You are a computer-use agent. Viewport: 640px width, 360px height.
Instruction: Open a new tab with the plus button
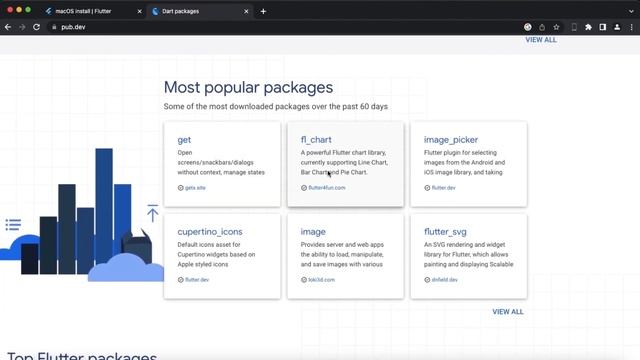click(263, 11)
